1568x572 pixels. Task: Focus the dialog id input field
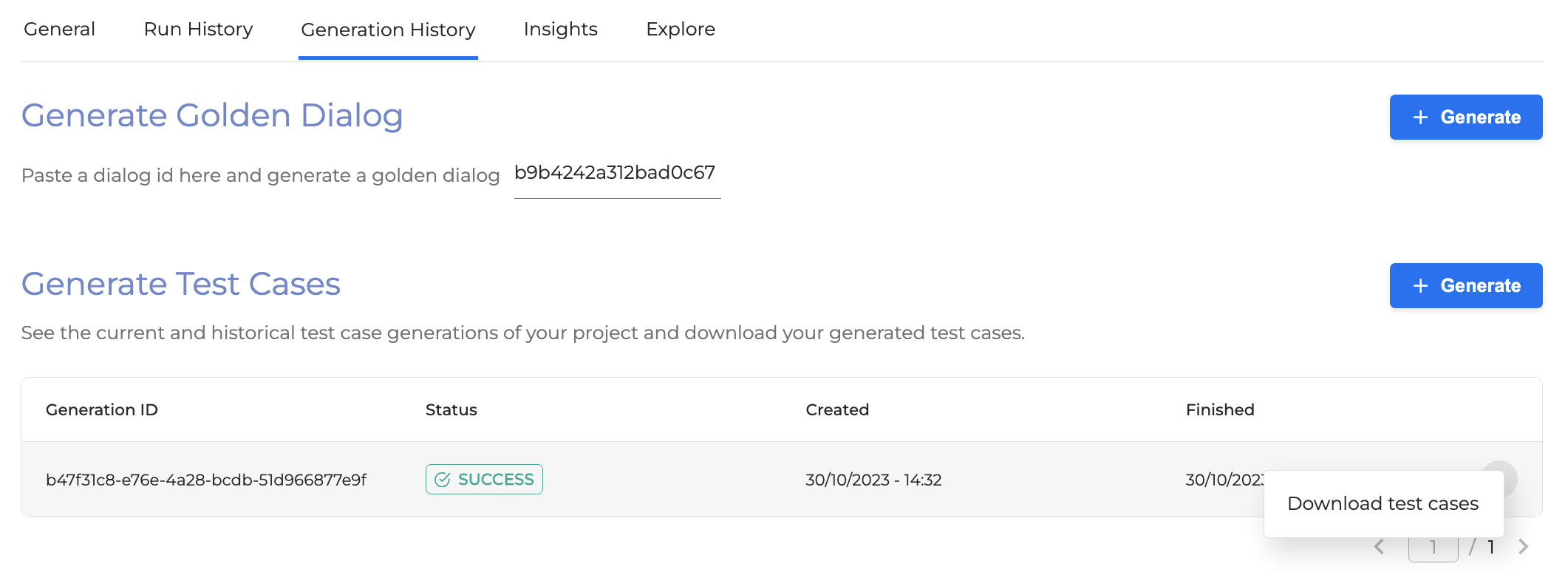[617, 174]
